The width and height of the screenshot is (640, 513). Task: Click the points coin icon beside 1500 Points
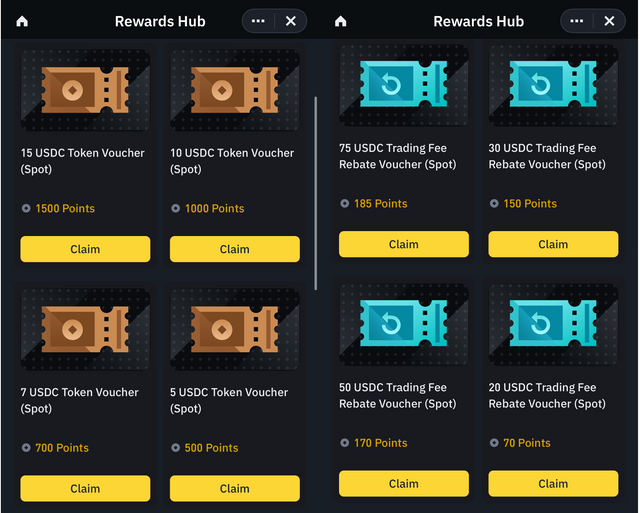pos(26,209)
